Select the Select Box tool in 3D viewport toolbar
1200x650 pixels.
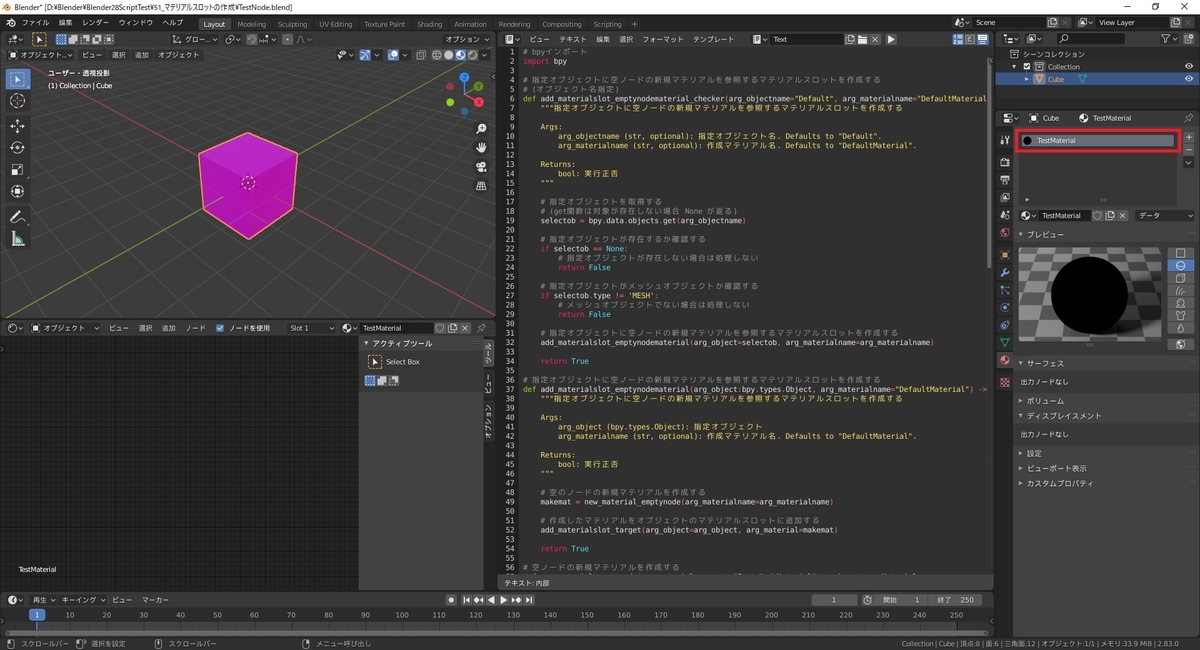click(x=18, y=79)
